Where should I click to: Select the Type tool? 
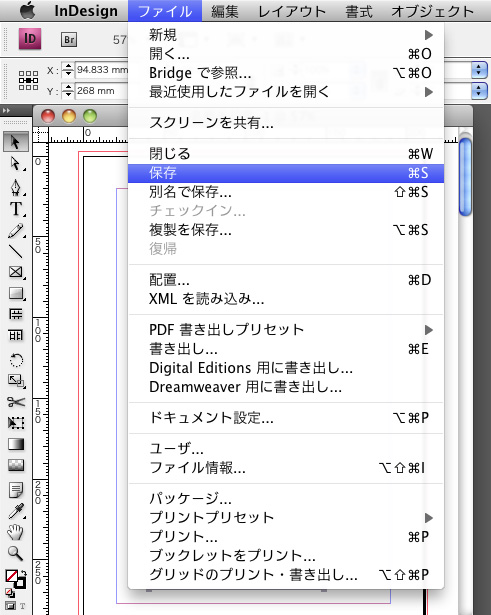point(16,209)
